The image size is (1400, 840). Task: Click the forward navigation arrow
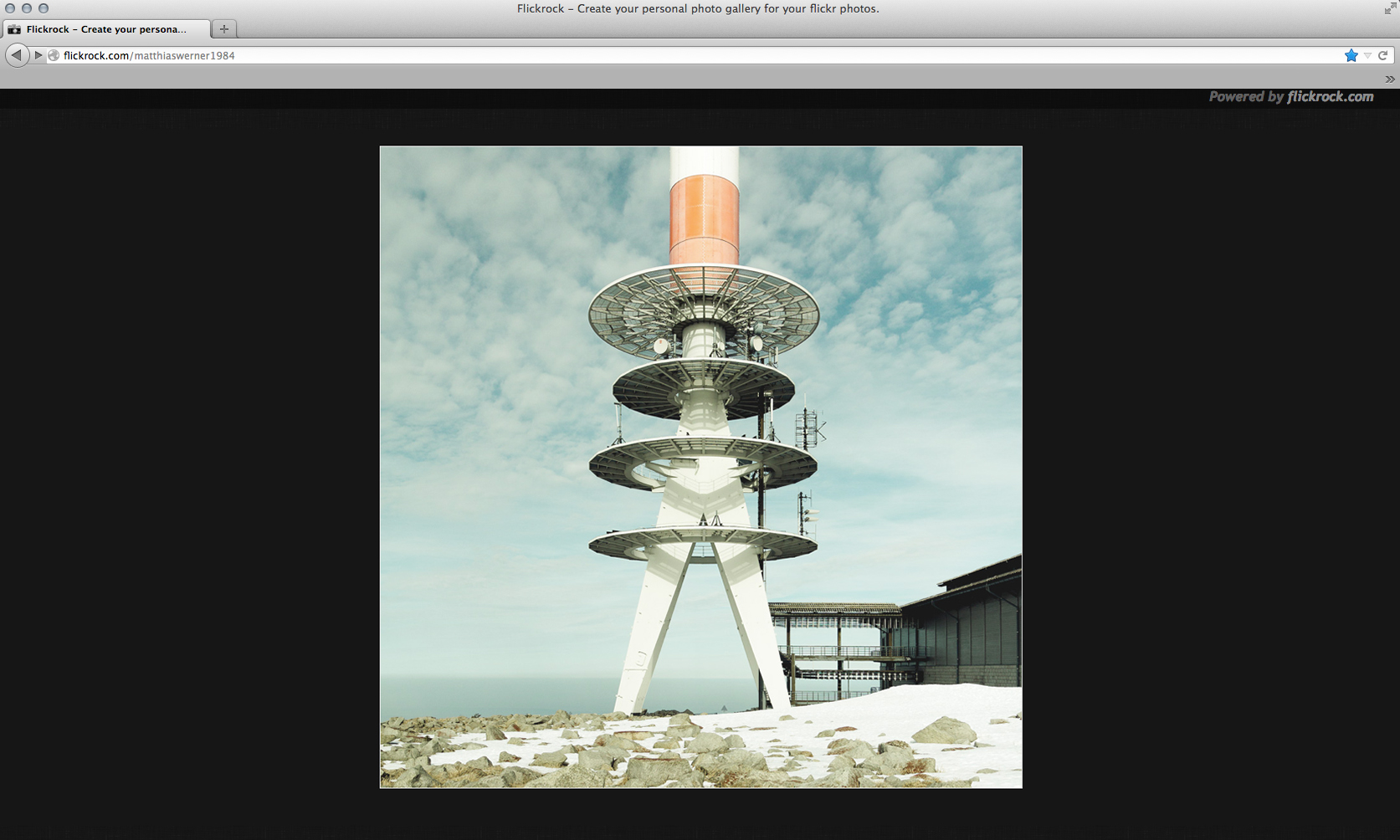pyautogui.click(x=38, y=55)
